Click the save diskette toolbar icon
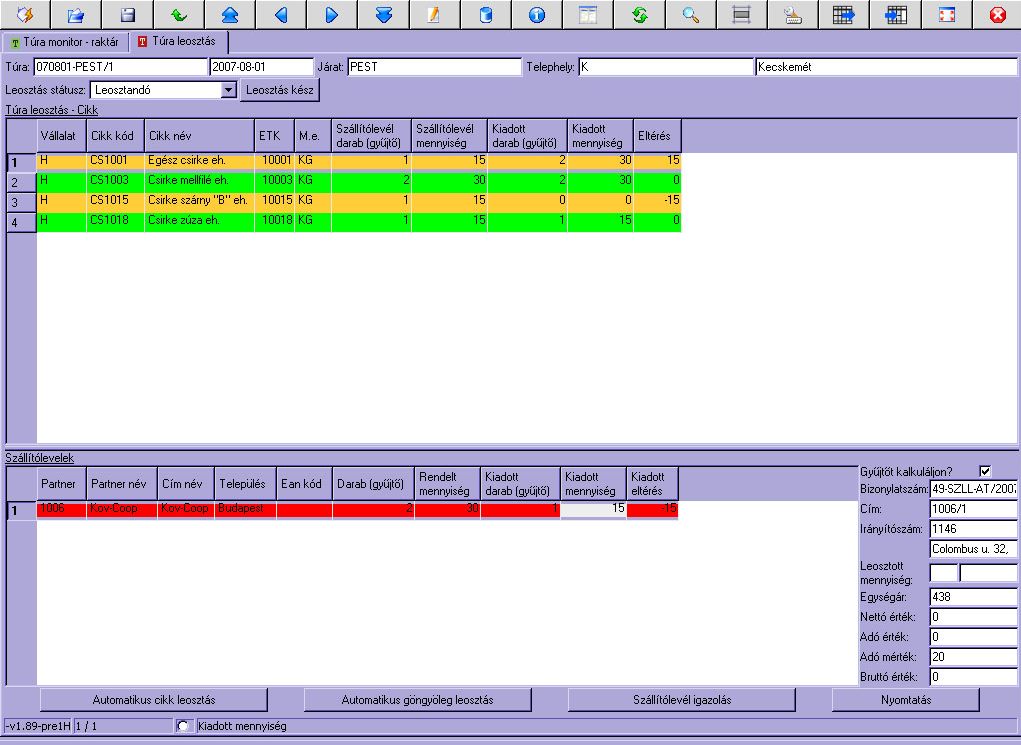This screenshot has width=1021, height=745. (127, 15)
